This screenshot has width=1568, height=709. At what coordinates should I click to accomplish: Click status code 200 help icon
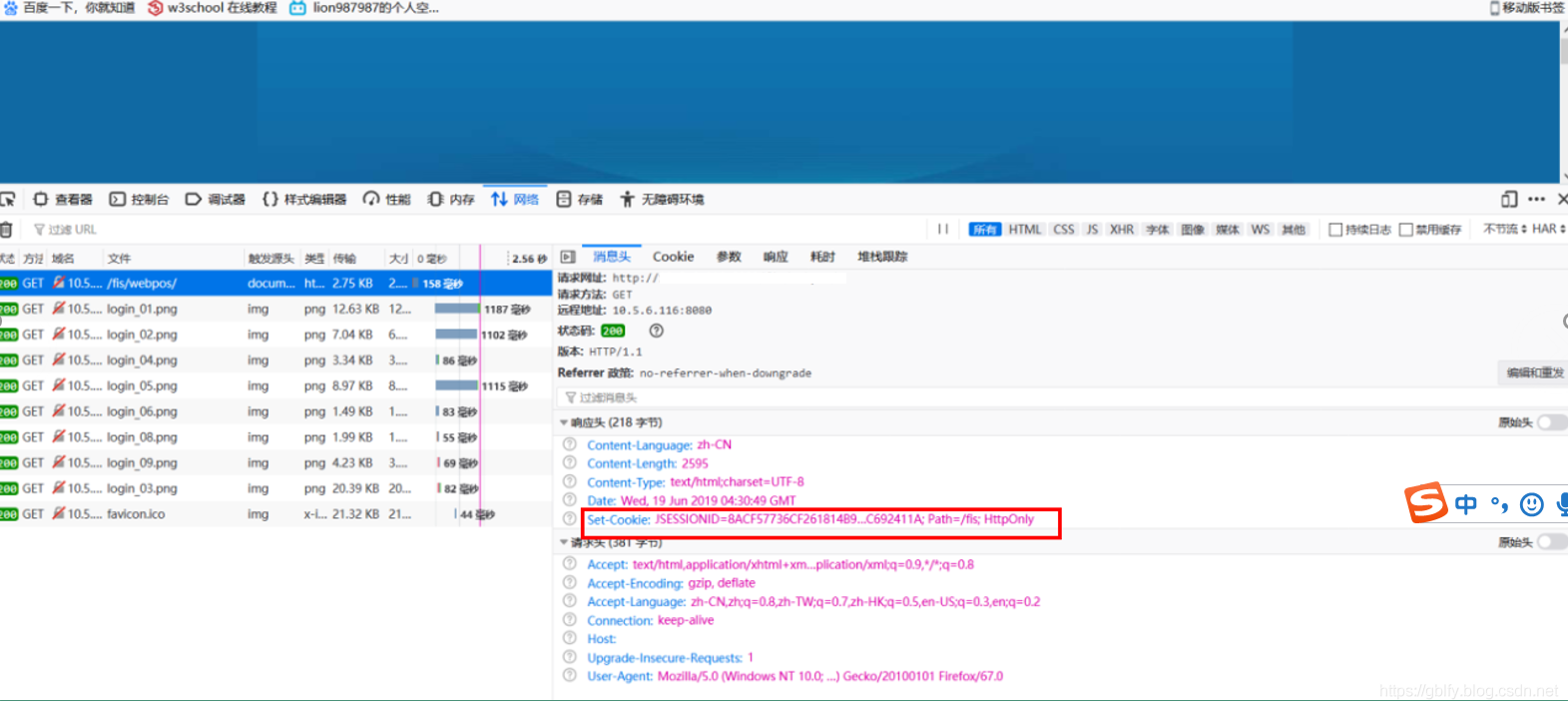click(x=656, y=331)
